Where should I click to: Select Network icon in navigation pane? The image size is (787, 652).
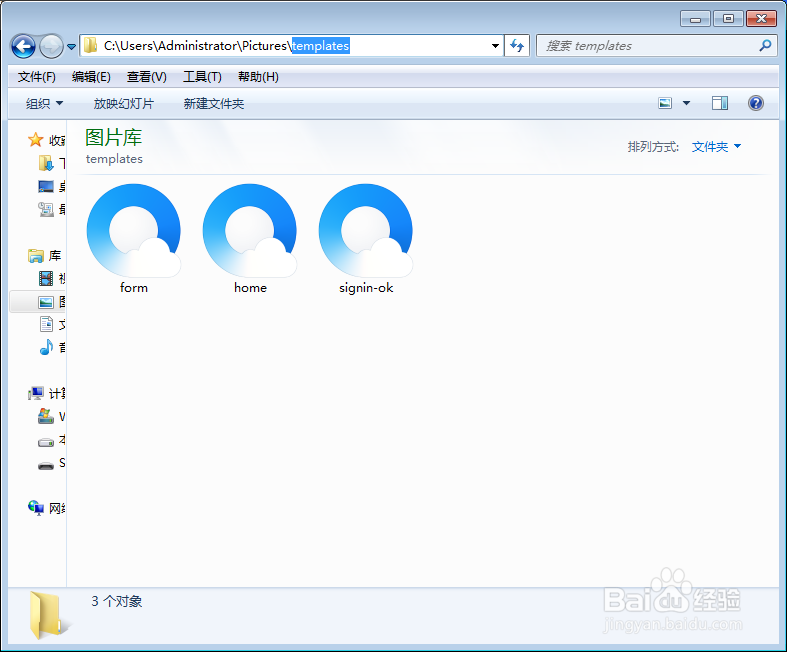pyautogui.click(x=35, y=508)
